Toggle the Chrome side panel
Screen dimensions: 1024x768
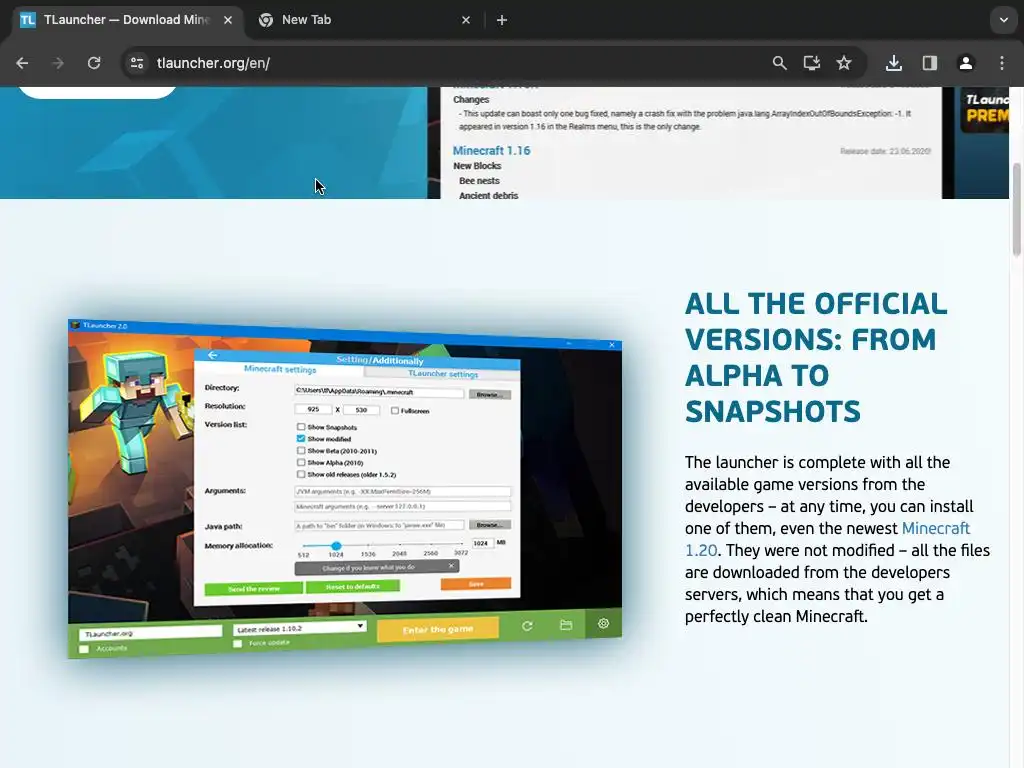pyautogui.click(x=929, y=63)
